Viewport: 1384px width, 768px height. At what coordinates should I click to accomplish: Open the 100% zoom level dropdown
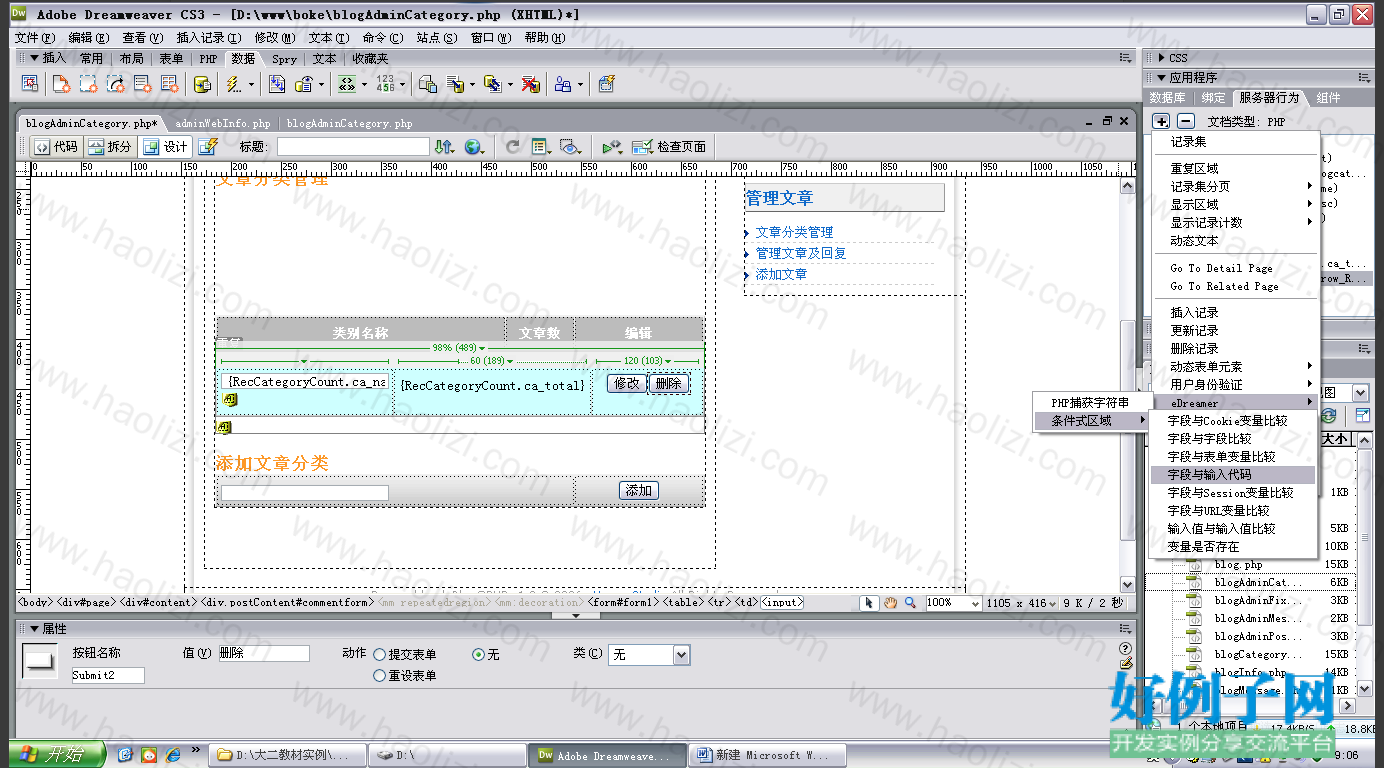coord(973,603)
